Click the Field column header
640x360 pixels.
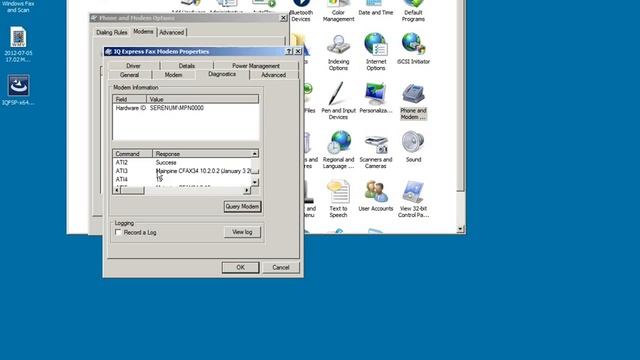pos(130,99)
